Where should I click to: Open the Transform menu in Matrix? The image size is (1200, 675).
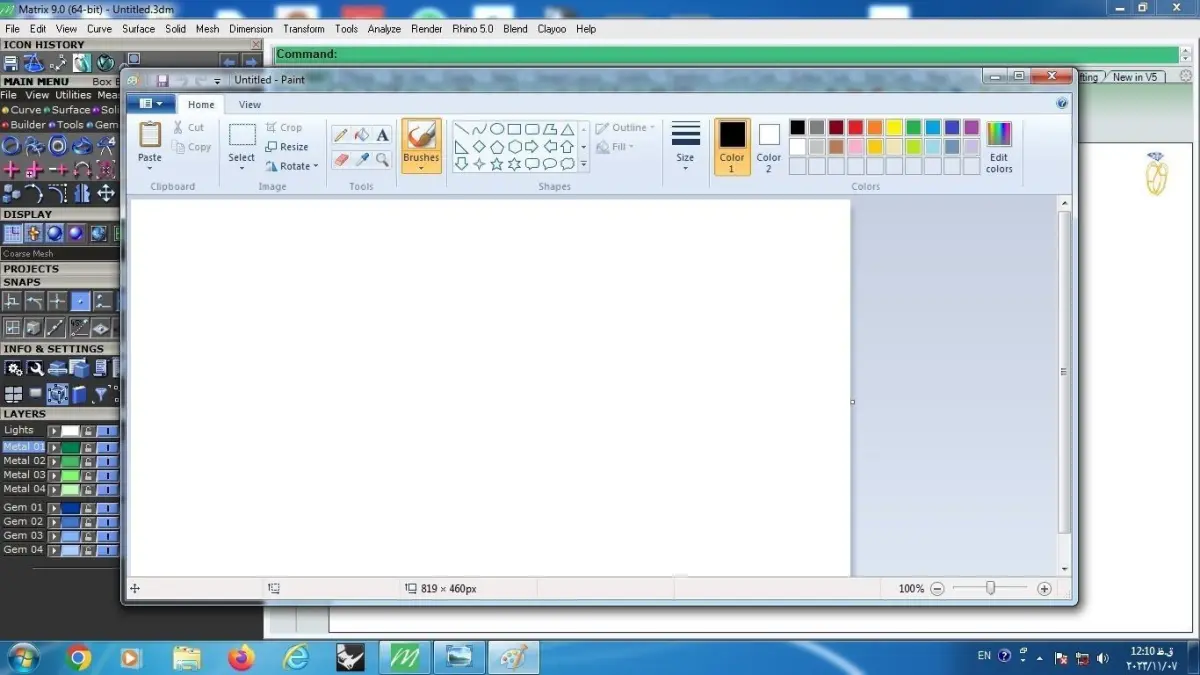coord(303,29)
